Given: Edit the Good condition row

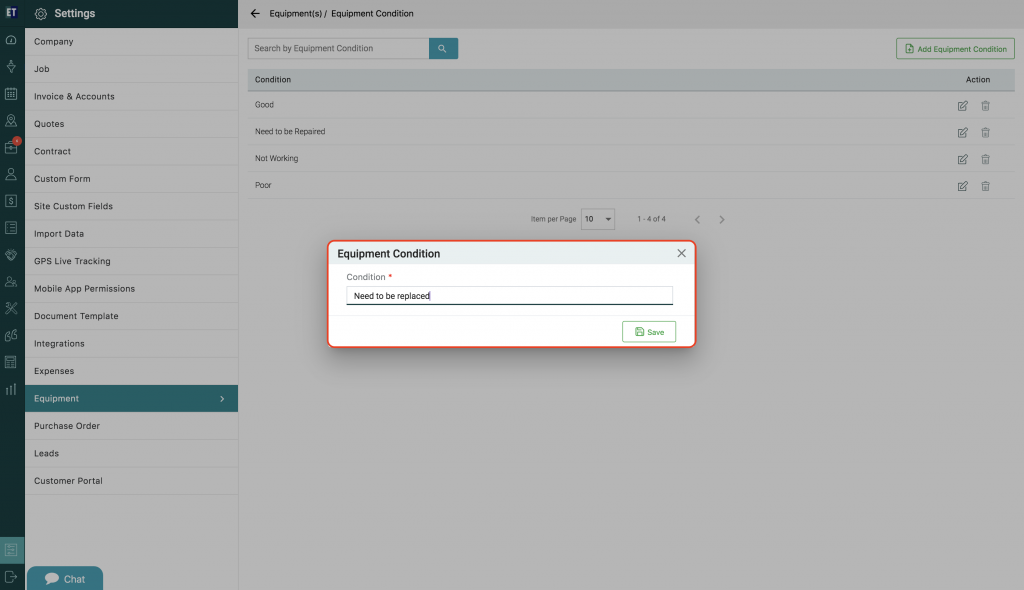Looking at the screenshot, I should click(x=963, y=105).
